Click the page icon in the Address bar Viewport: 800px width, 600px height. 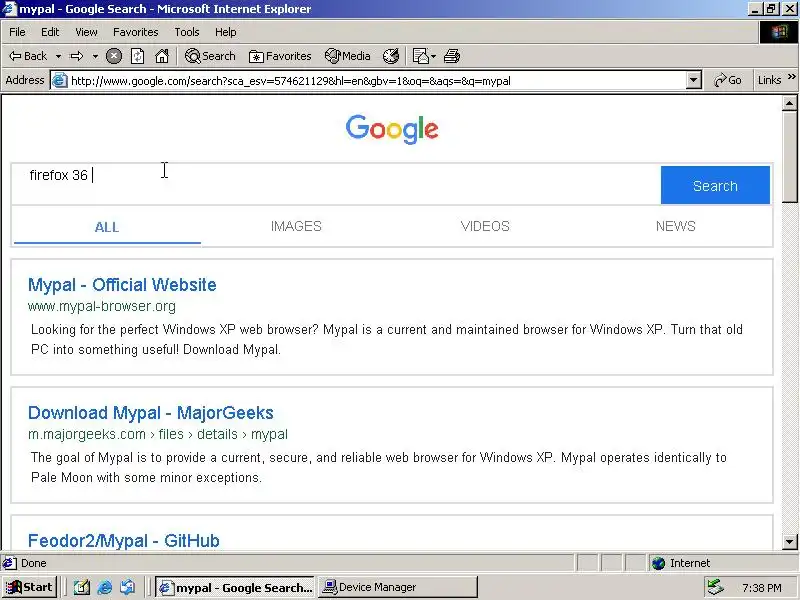[x=60, y=81]
